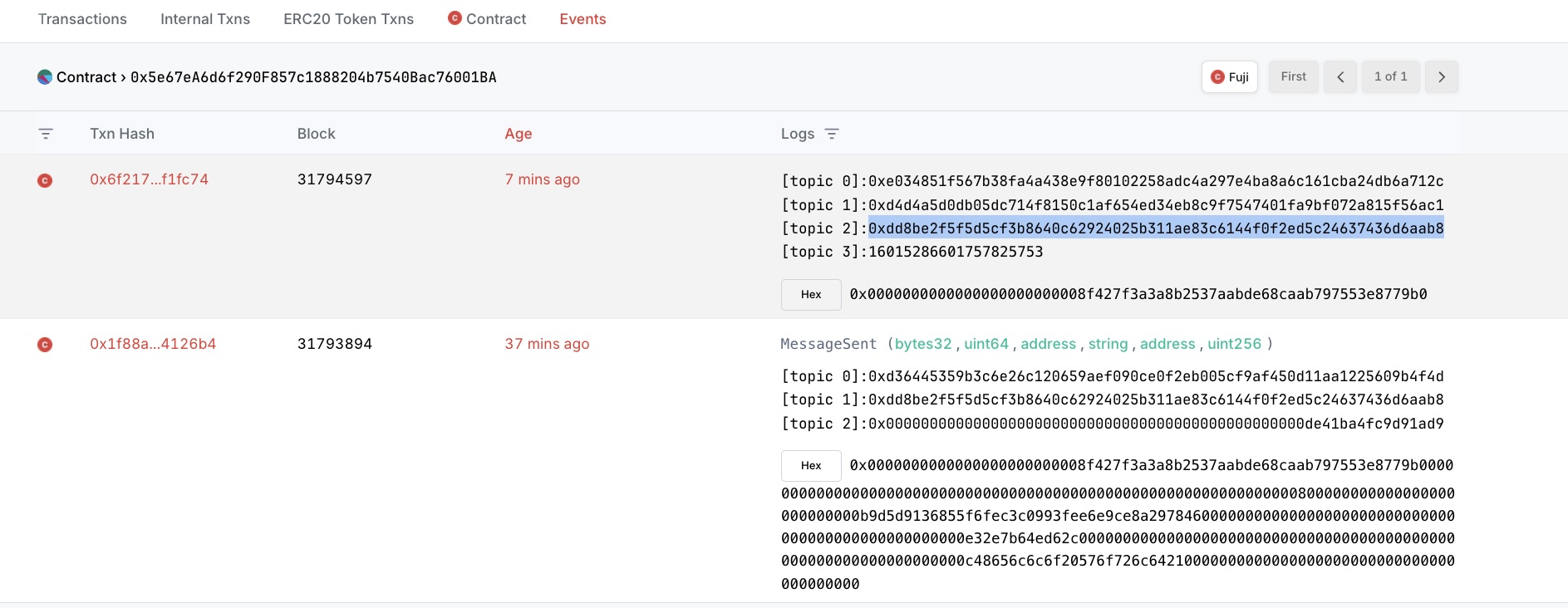Sort events by Age column header
The image size is (1568, 608).
(x=518, y=134)
